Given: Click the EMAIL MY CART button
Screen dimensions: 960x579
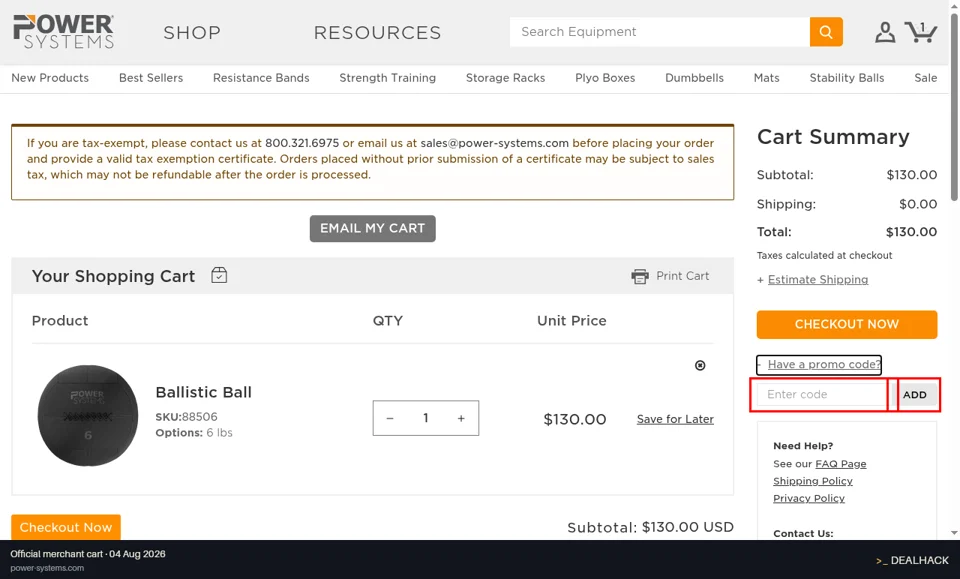Looking at the screenshot, I should [x=372, y=228].
